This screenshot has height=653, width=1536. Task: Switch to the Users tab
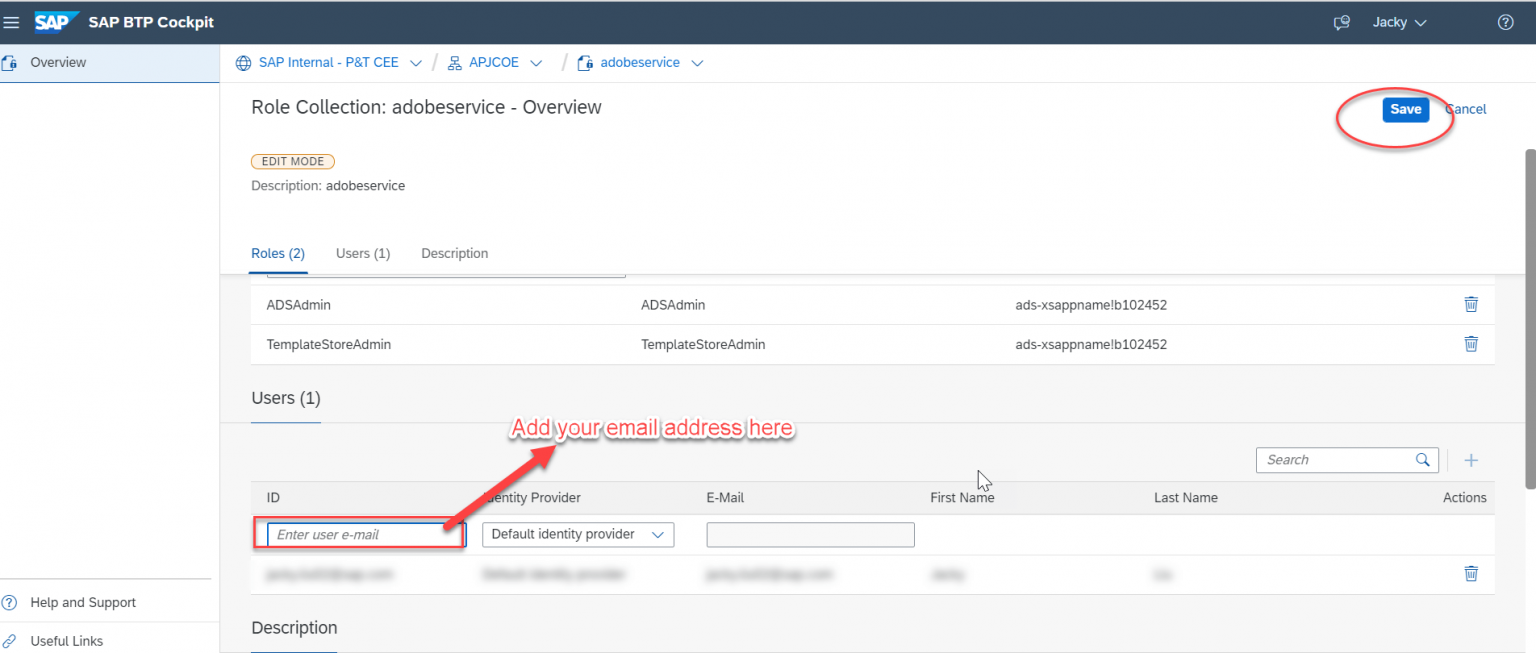[362, 253]
